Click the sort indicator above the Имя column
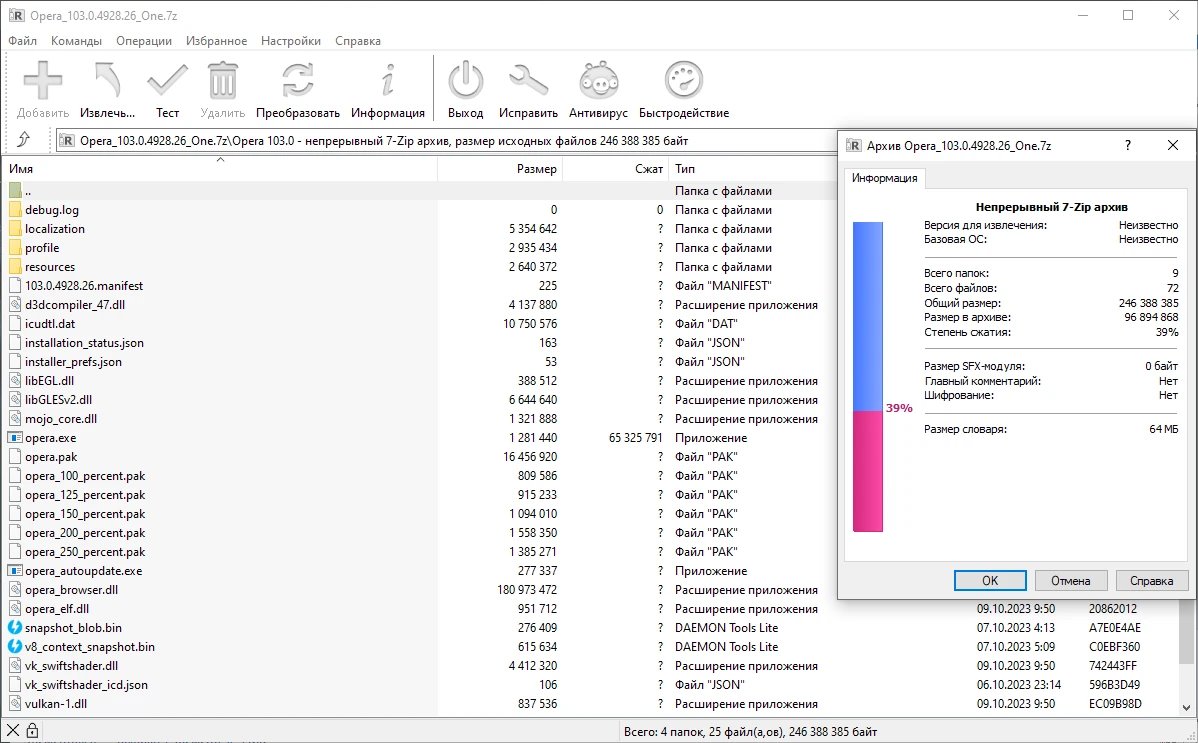1198x743 pixels. [x=221, y=157]
